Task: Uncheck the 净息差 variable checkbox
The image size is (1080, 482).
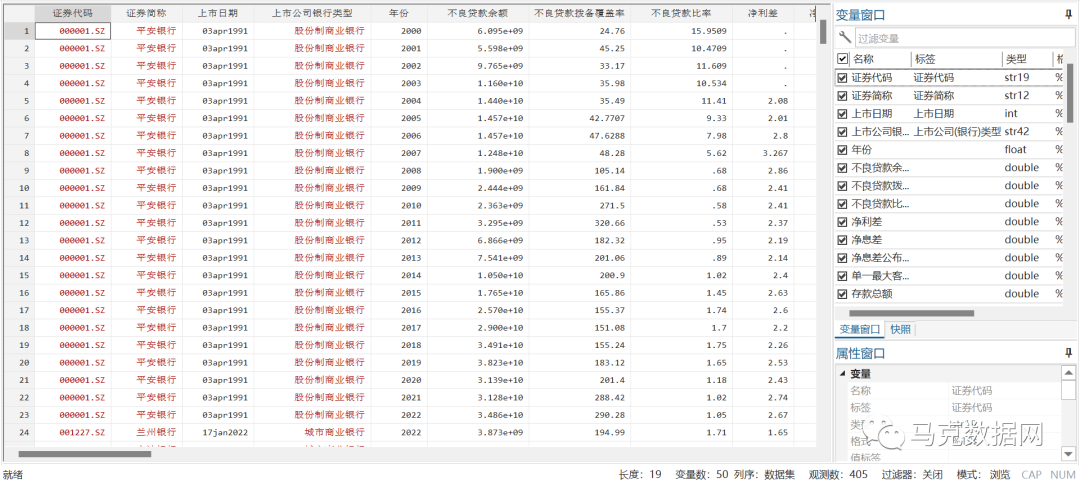Action: click(842, 240)
